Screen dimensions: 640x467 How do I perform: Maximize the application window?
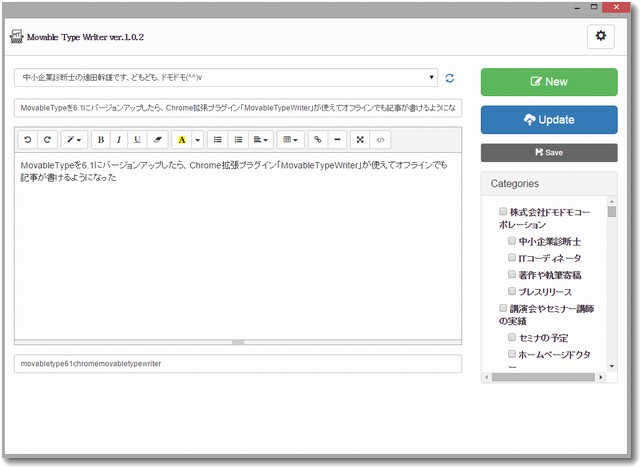click(x=594, y=7)
